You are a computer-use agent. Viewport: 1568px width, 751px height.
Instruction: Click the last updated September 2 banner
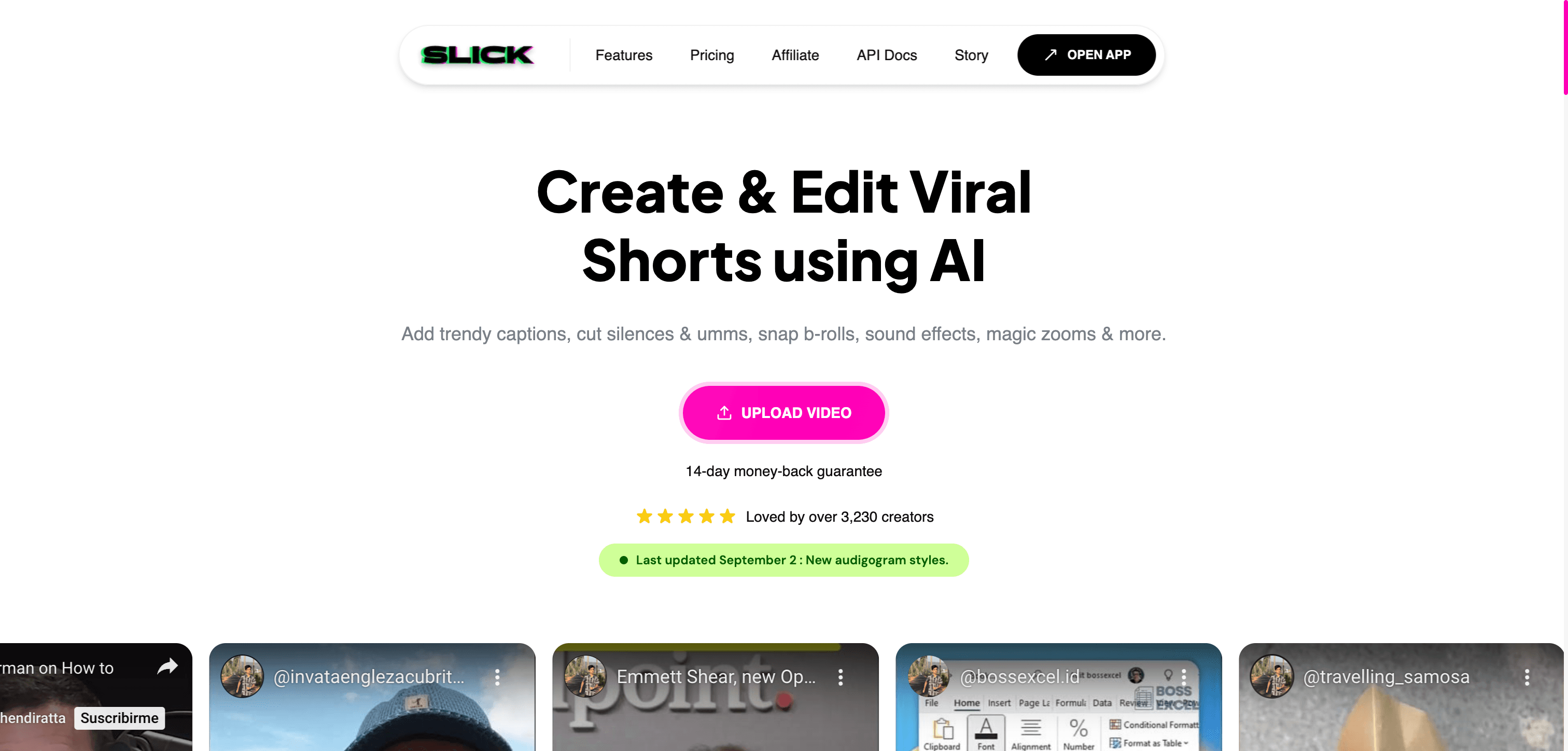click(784, 560)
